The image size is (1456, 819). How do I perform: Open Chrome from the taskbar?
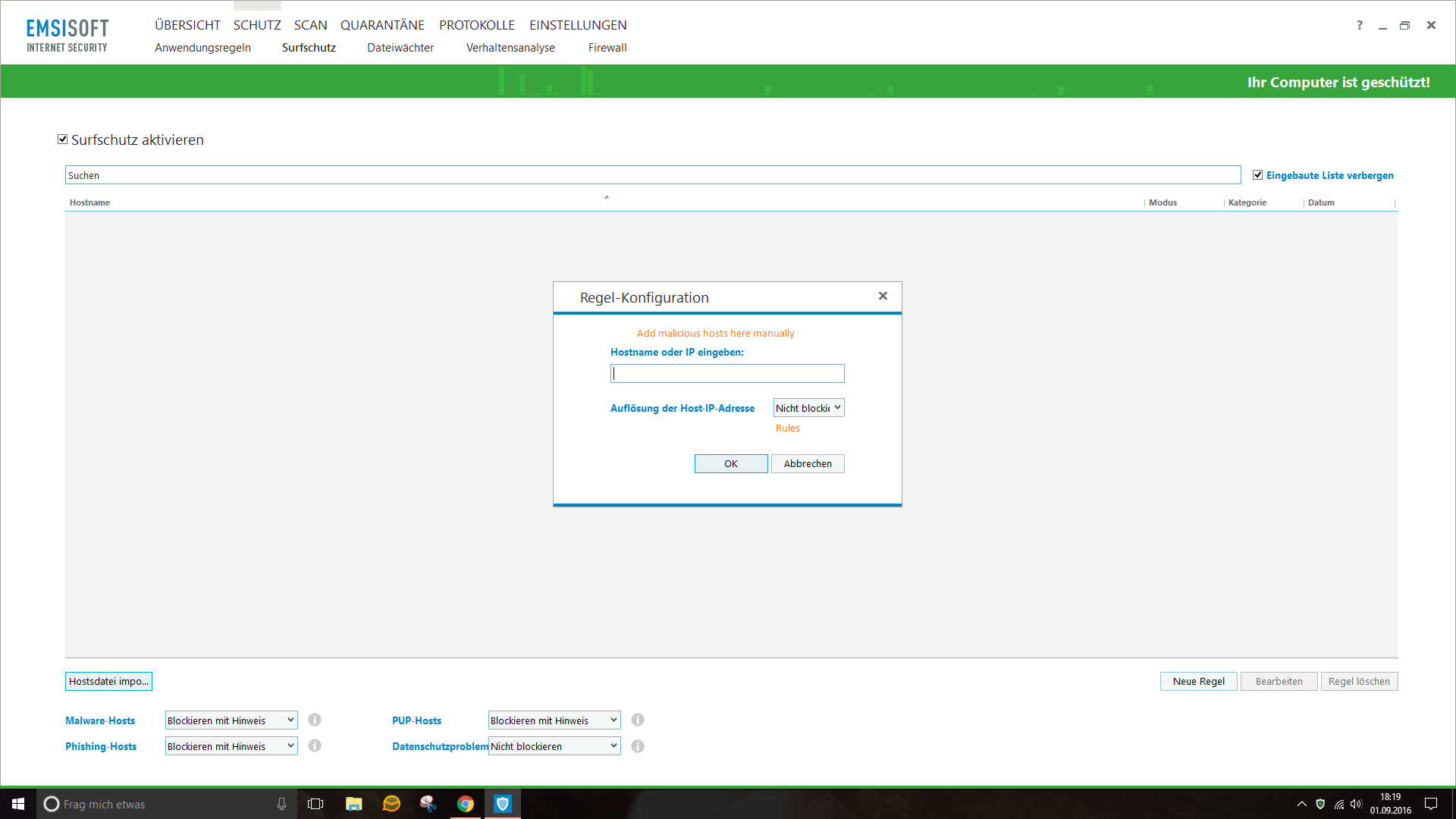pyautogui.click(x=465, y=804)
